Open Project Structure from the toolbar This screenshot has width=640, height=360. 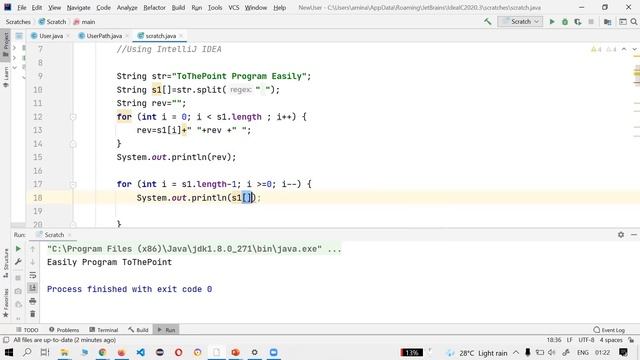pyautogui.click(x=607, y=22)
